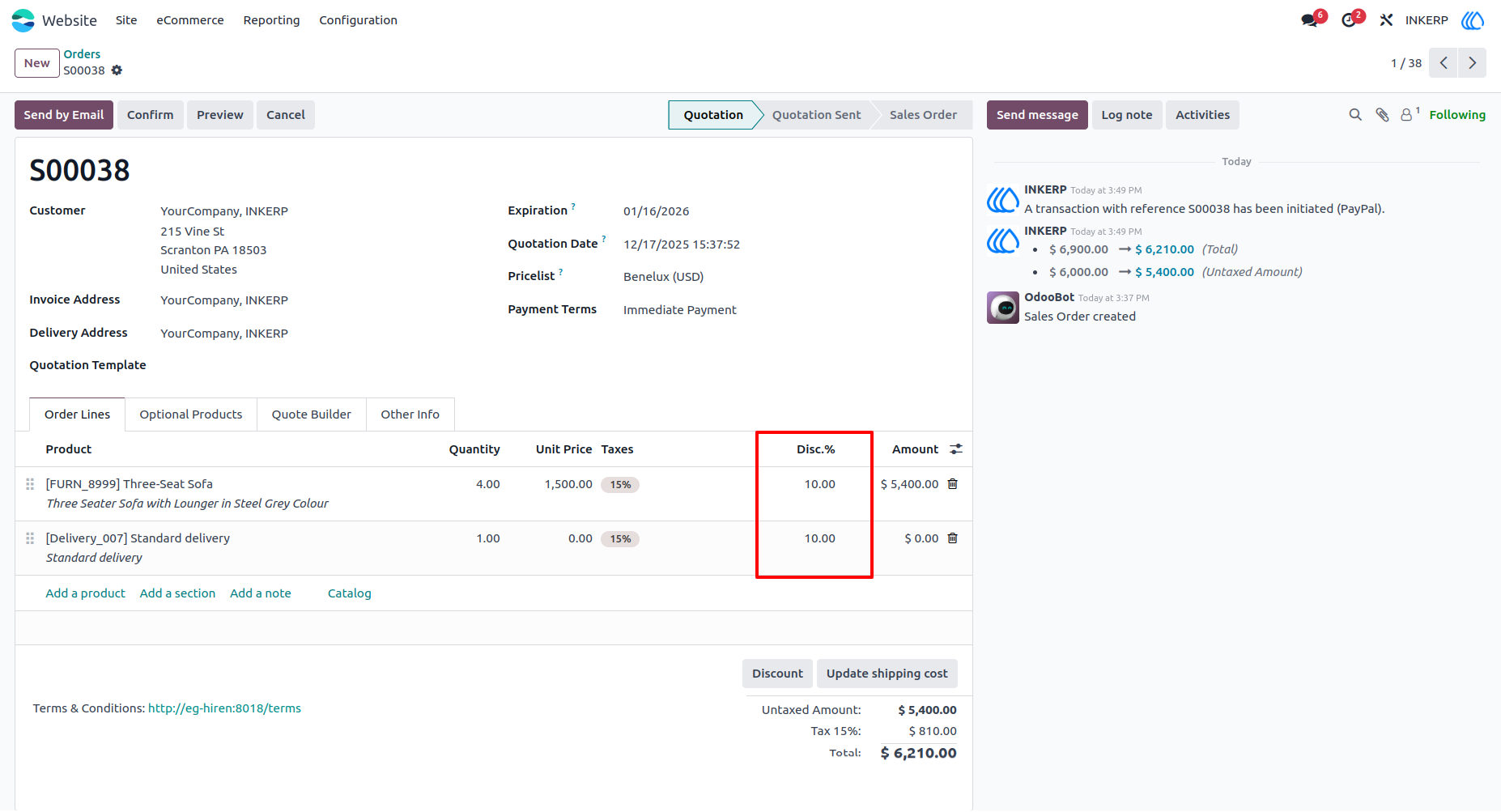Click the Preview button
The image size is (1501, 812).
(x=220, y=115)
